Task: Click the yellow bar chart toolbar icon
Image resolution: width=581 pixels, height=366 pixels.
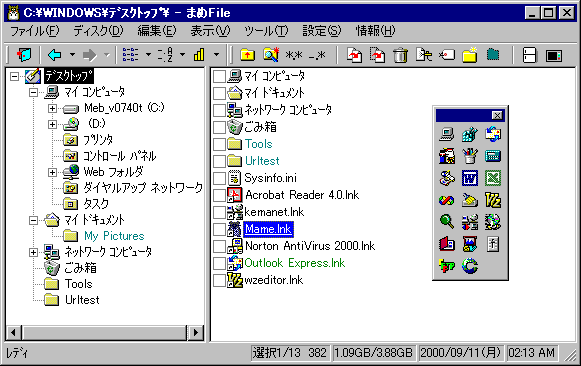Action: pos(199,55)
